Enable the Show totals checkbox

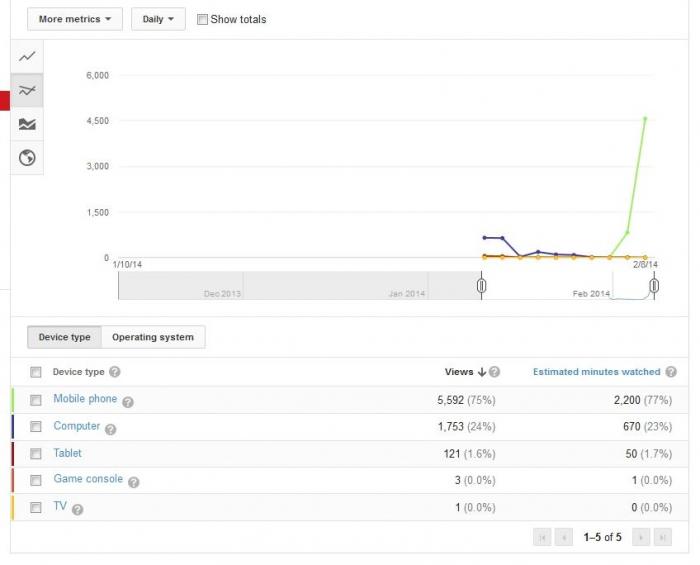point(202,20)
